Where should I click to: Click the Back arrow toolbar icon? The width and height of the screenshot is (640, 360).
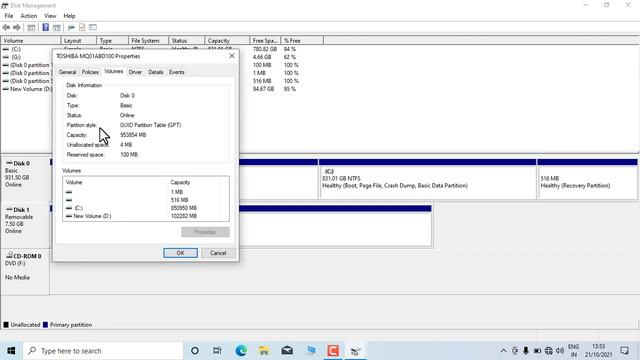[6, 27]
